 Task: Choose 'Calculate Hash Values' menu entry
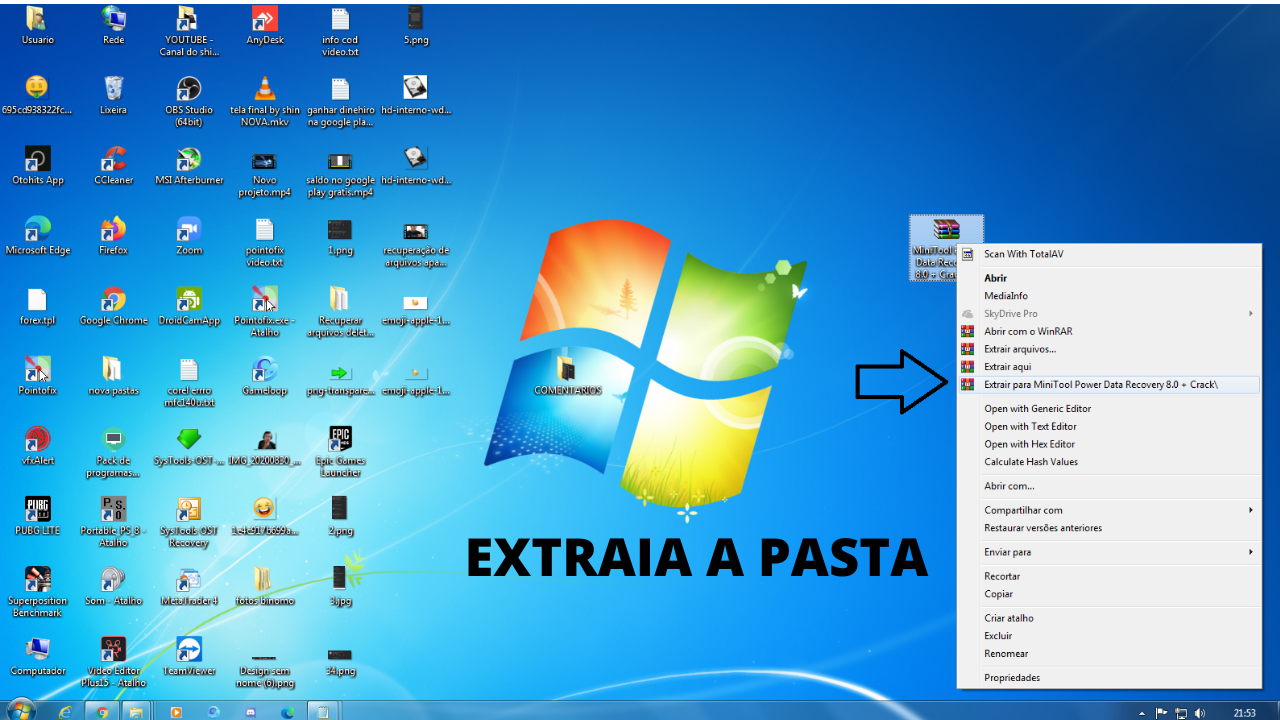pyautogui.click(x=1109, y=462)
